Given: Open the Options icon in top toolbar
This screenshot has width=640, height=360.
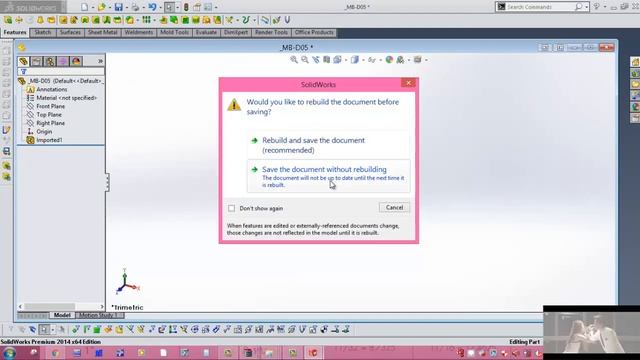Looking at the screenshot, I should click(x=208, y=7).
